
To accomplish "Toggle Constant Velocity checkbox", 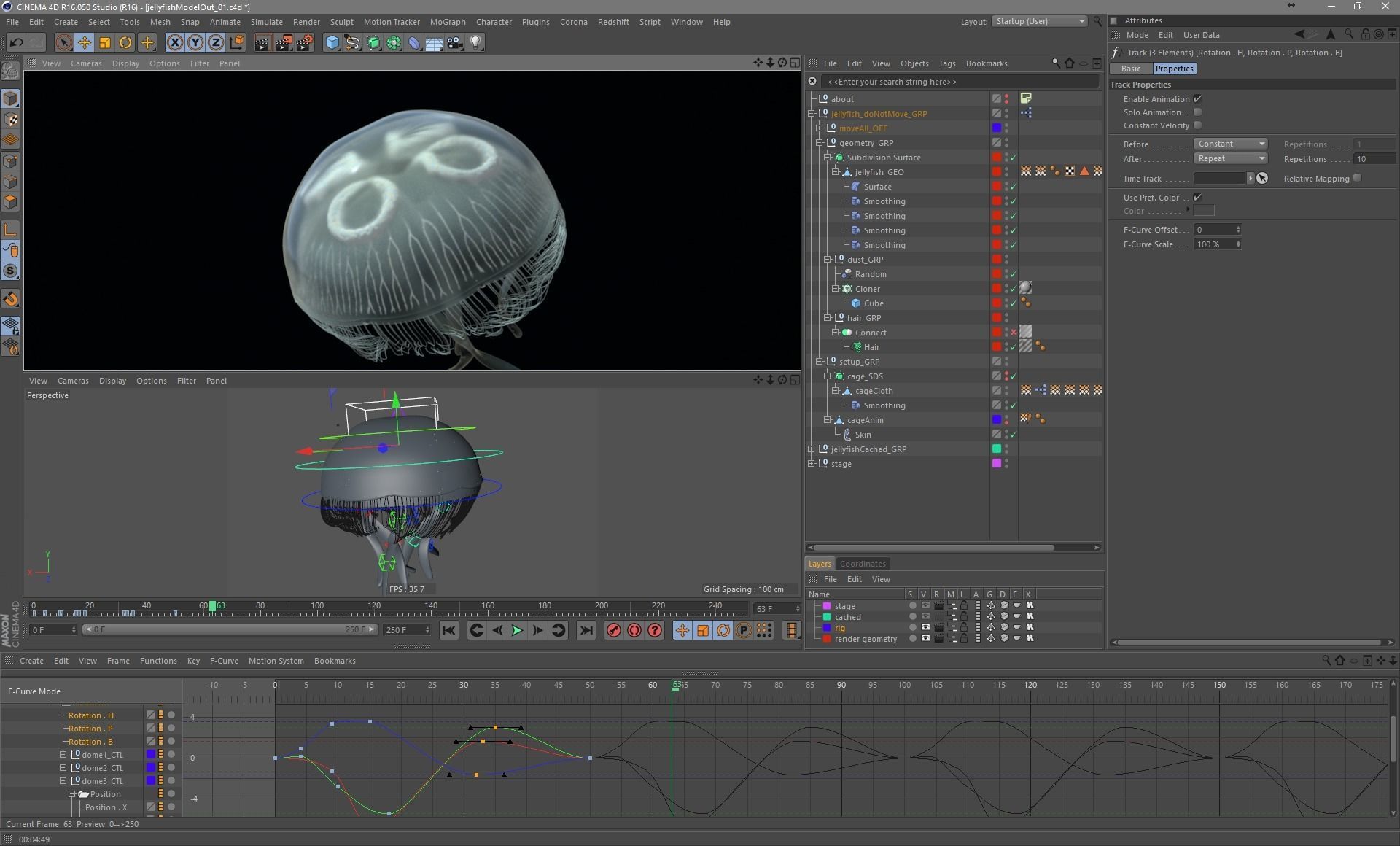I will click(x=1197, y=125).
